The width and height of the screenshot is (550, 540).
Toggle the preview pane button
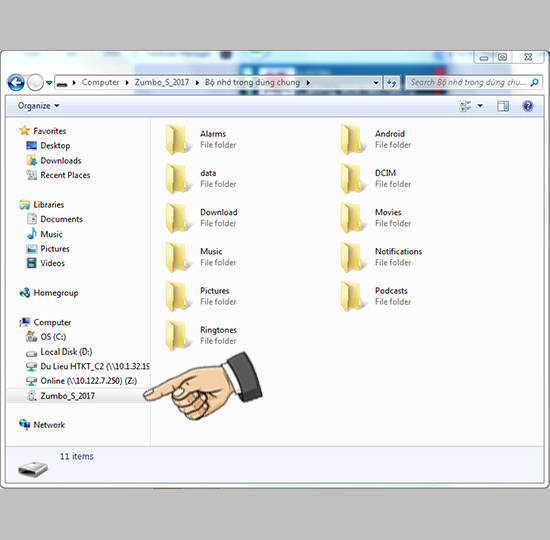[x=503, y=106]
